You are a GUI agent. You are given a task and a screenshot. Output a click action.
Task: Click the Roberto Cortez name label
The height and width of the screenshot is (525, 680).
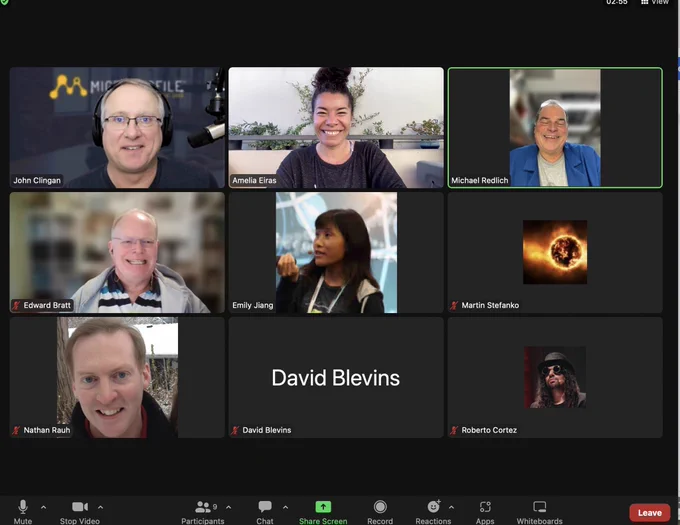[489, 430]
